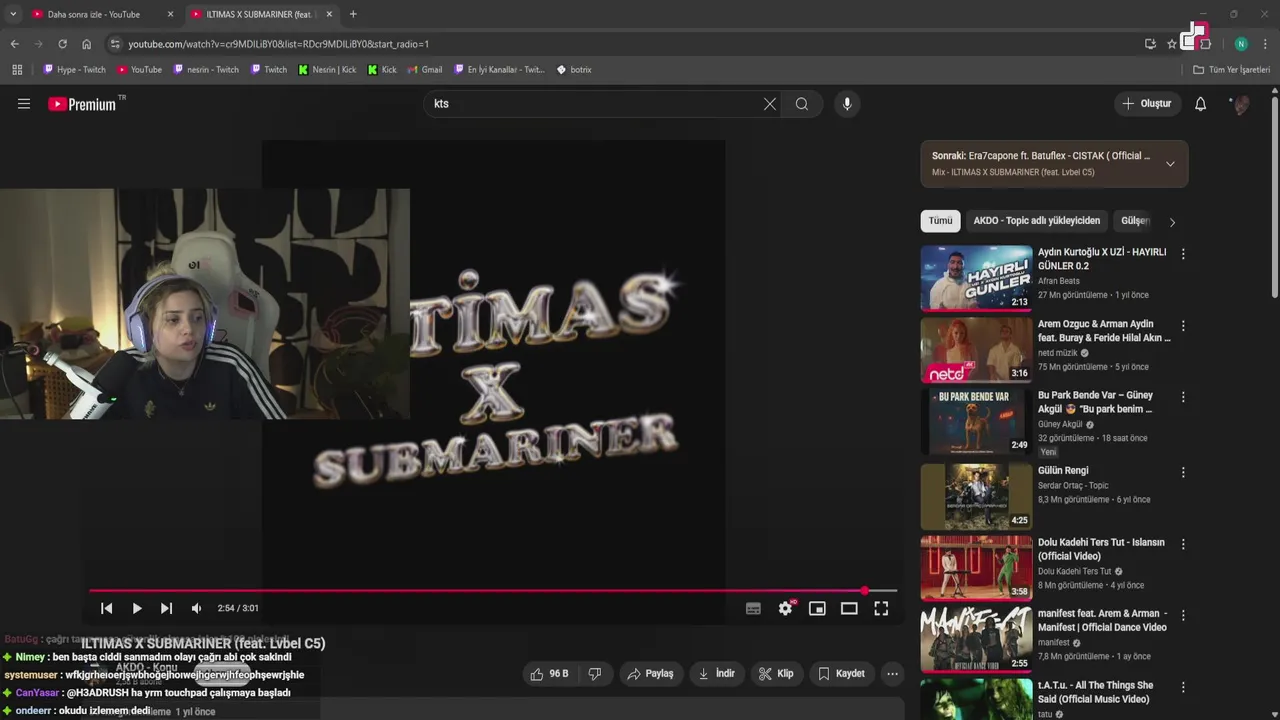Go fullscreen in the player

881,608
